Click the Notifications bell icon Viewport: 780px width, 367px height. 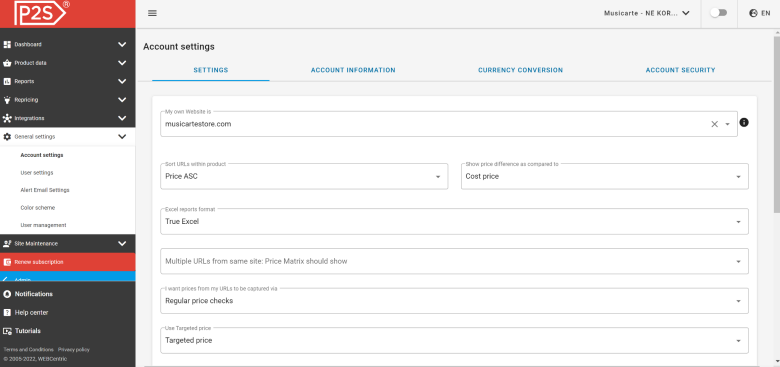[x=7, y=294]
